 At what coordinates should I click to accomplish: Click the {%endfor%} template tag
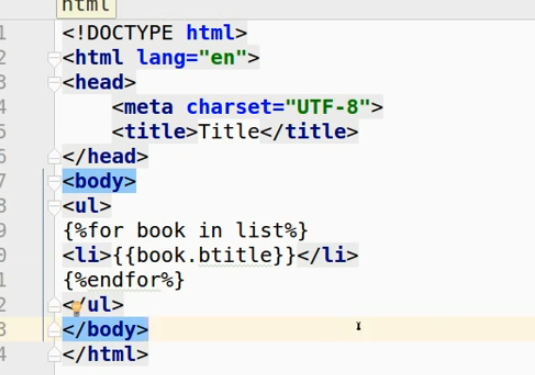pos(124,280)
